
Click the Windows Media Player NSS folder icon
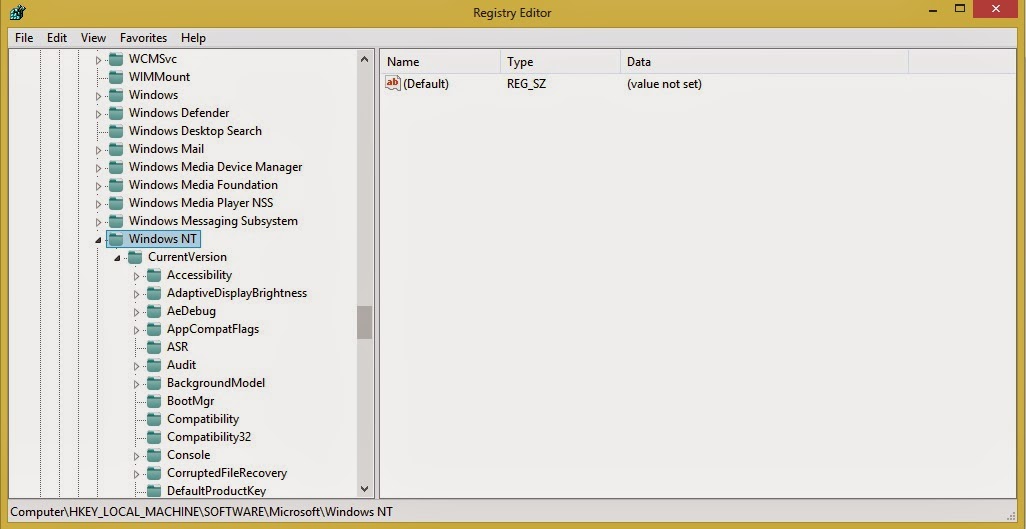coord(116,203)
